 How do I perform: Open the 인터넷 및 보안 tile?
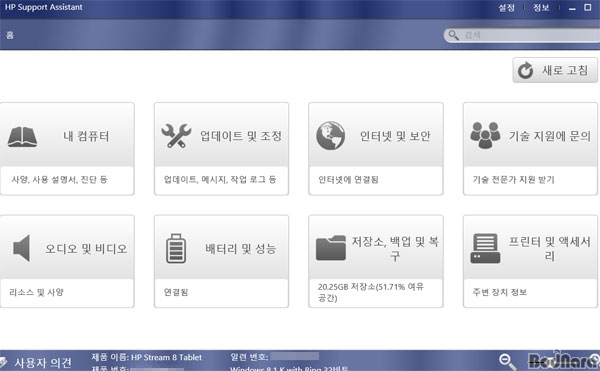coord(376,148)
